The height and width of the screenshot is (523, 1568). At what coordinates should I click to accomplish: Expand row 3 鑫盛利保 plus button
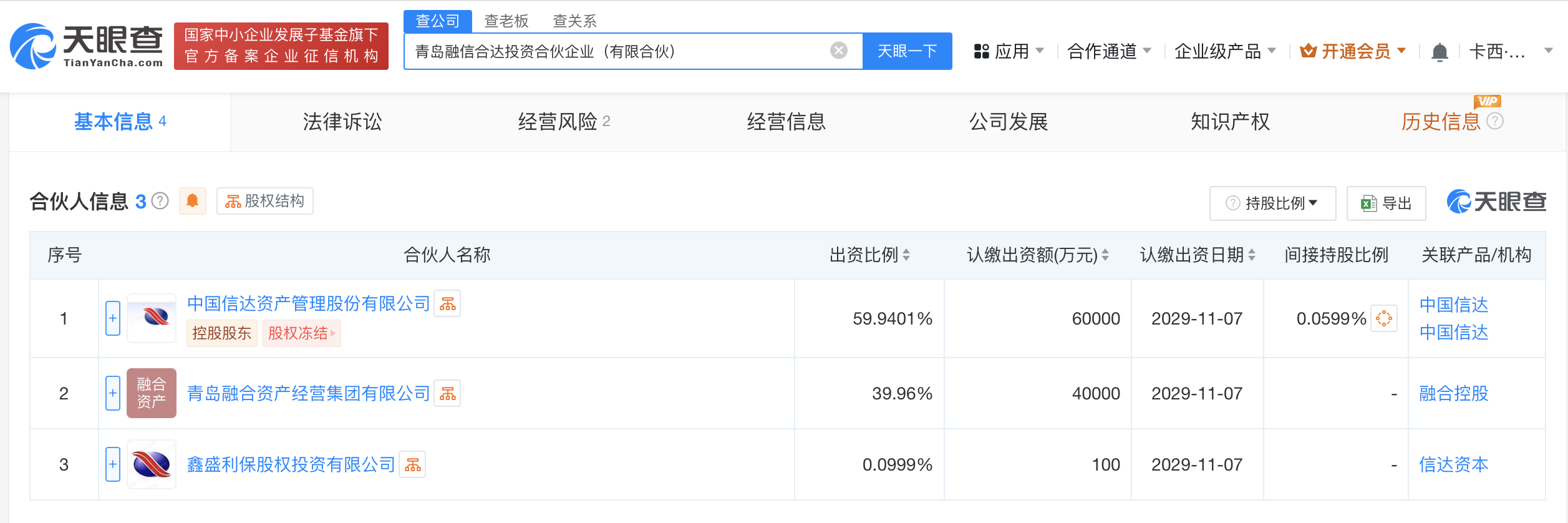tap(113, 464)
